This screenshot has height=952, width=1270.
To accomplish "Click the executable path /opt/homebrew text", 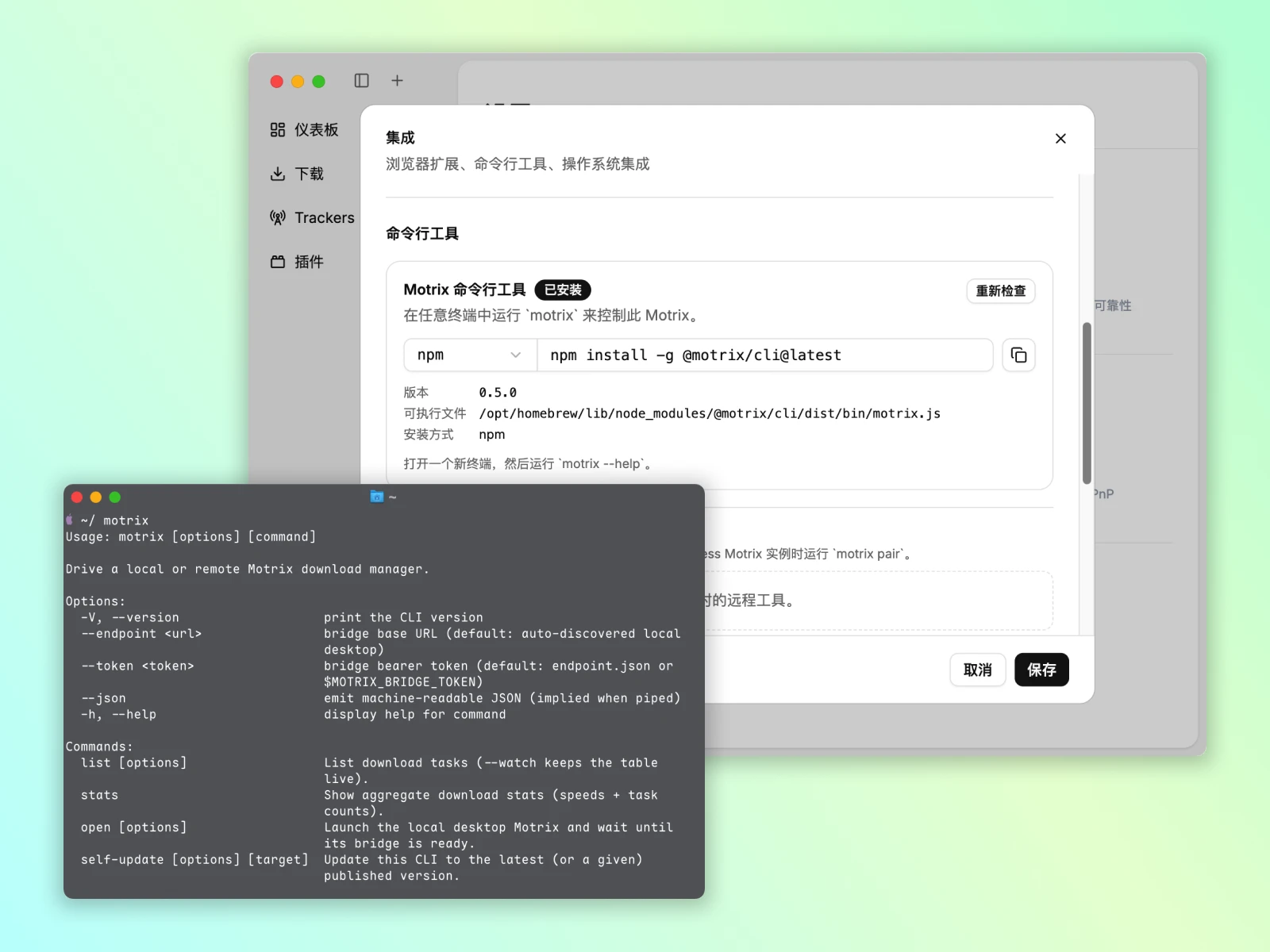I will click(x=710, y=413).
